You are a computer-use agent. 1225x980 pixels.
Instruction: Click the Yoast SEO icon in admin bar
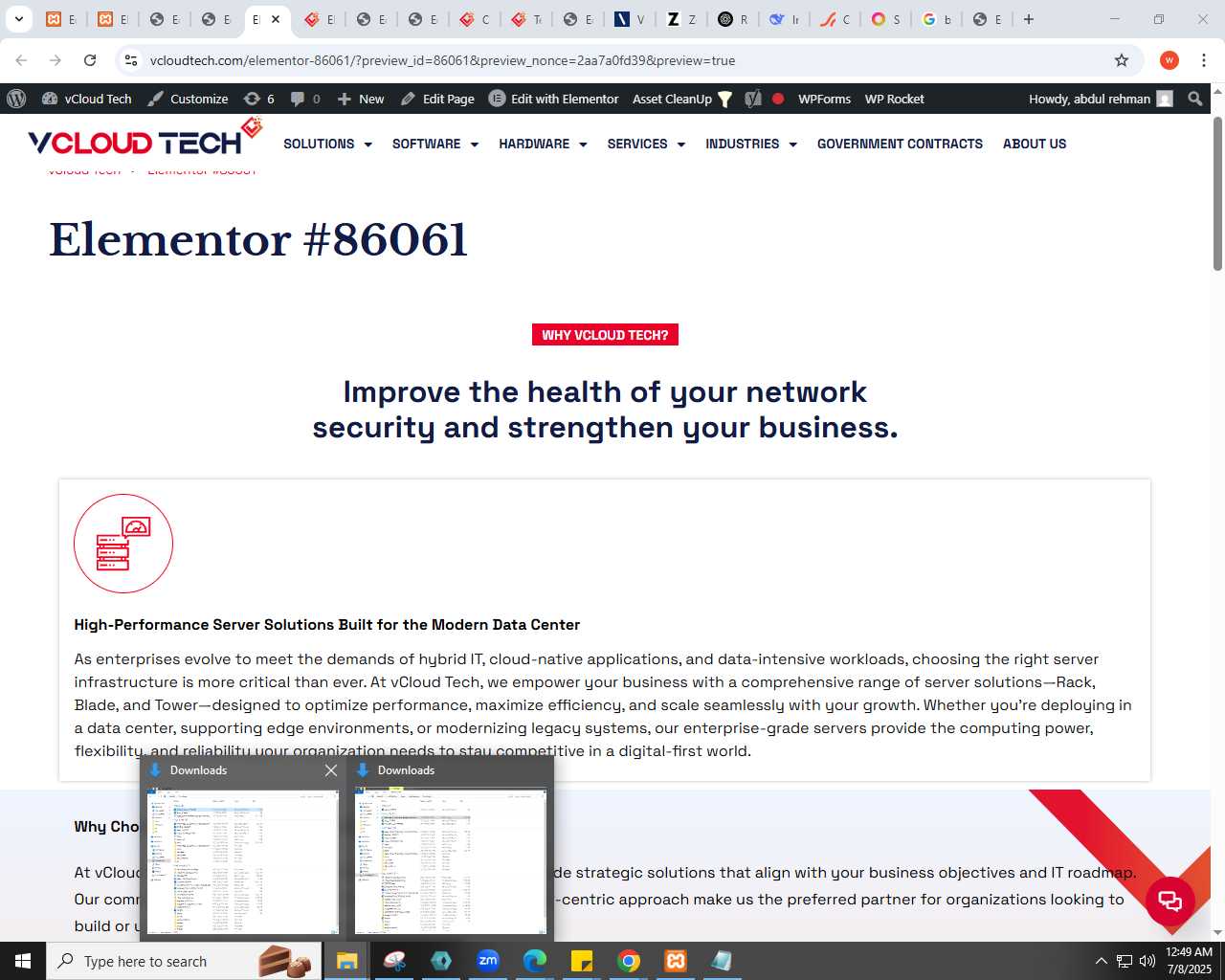[x=753, y=99]
